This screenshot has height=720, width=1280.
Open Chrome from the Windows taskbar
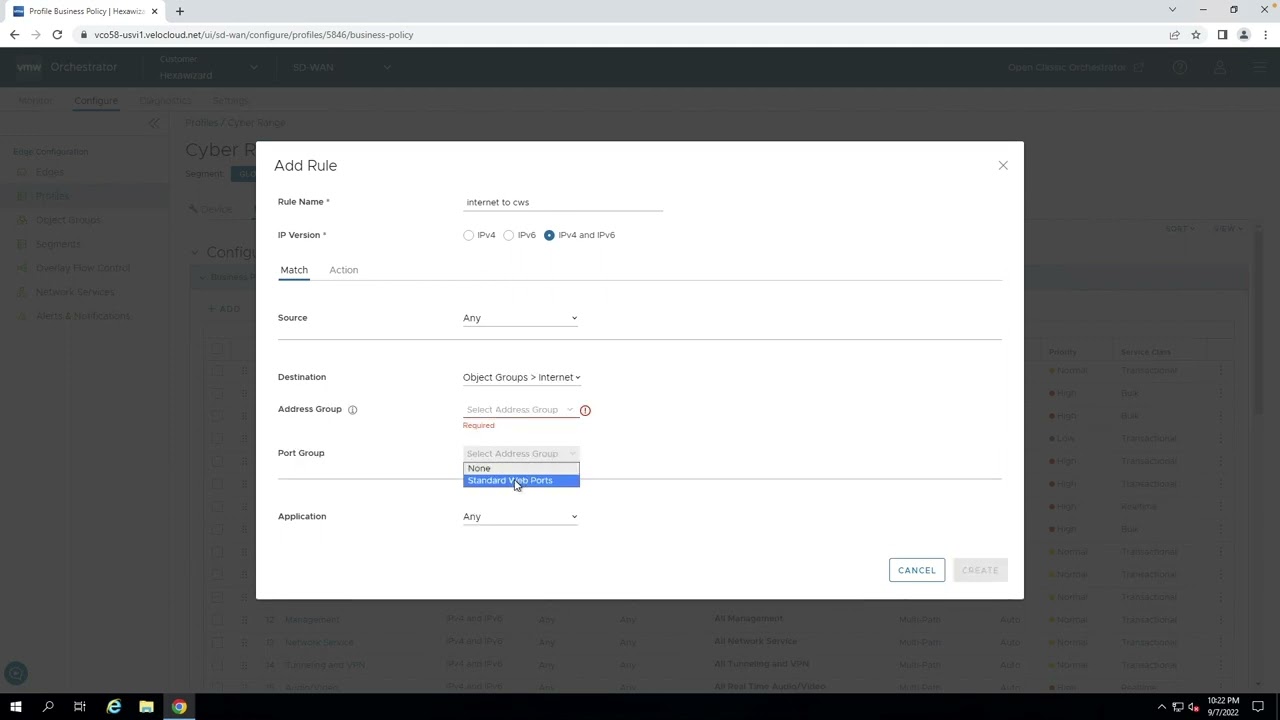(x=179, y=707)
